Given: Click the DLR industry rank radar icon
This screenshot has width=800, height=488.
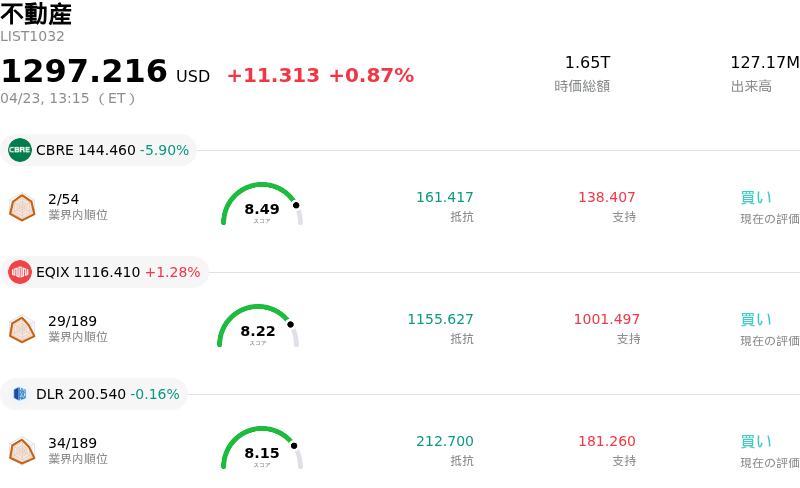Looking at the screenshot, I should (x=22, y=451).
